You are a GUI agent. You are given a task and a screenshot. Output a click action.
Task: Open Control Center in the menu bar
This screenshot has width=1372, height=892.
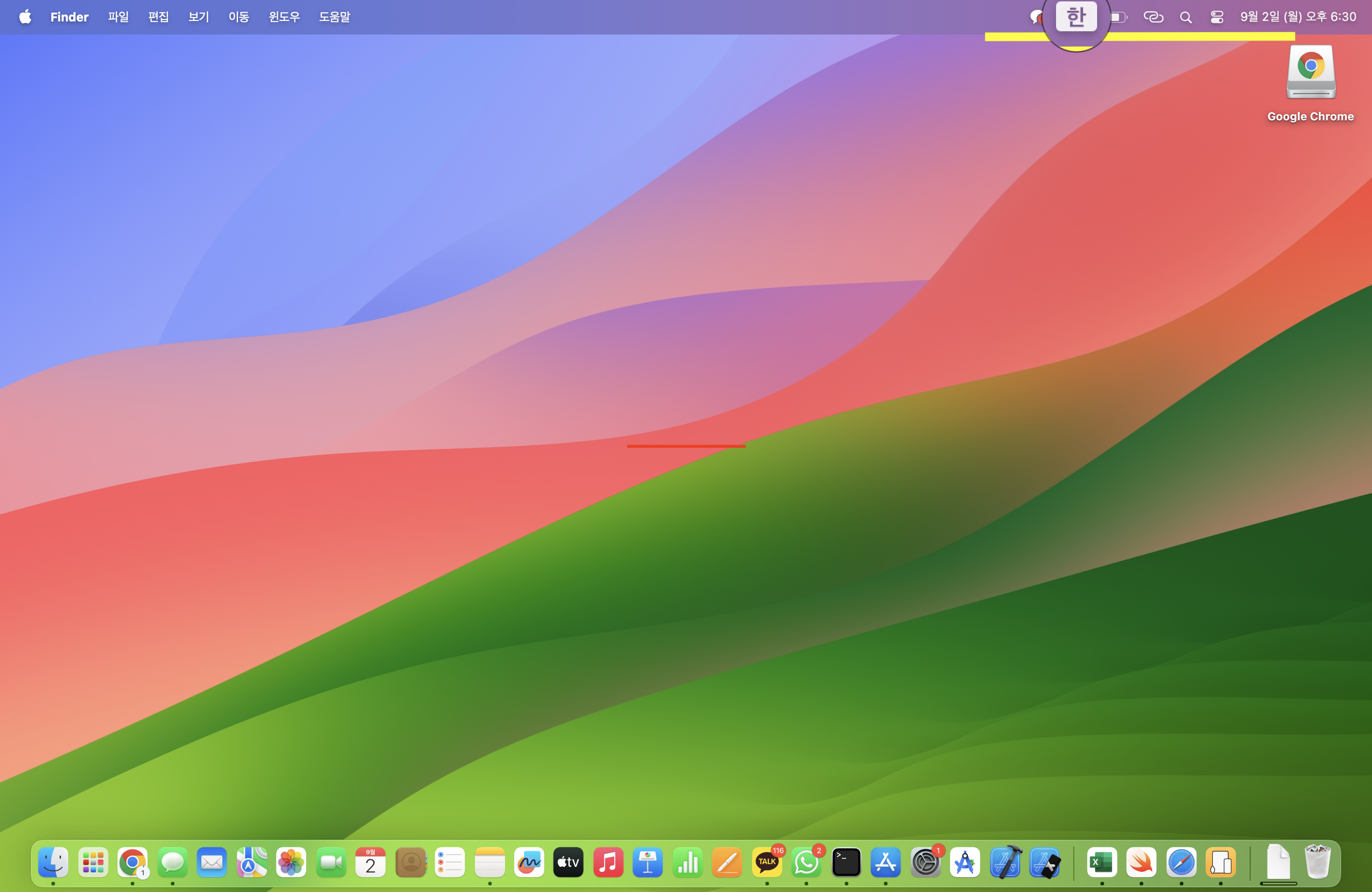1217,17
